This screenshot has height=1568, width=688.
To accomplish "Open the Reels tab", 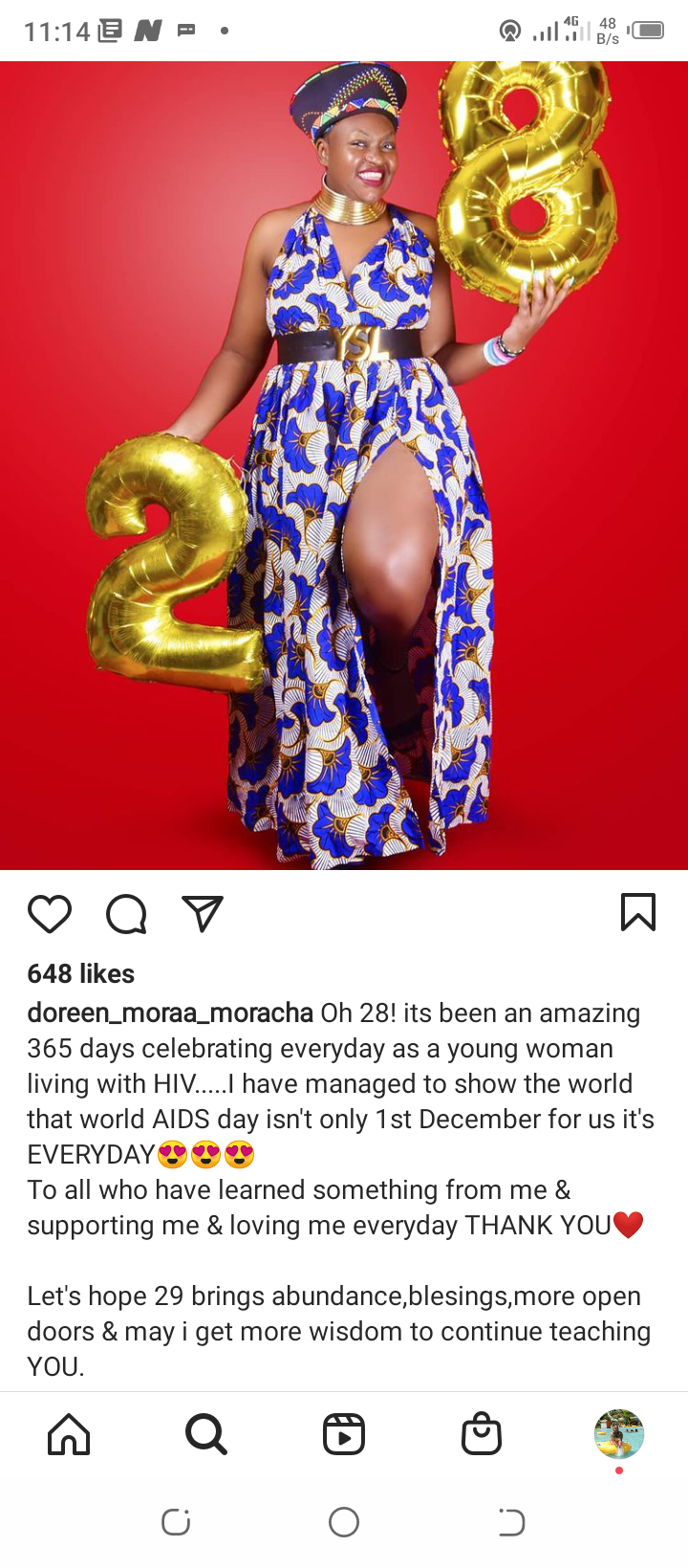I will pyautogui.click(x=344, y=1434).
